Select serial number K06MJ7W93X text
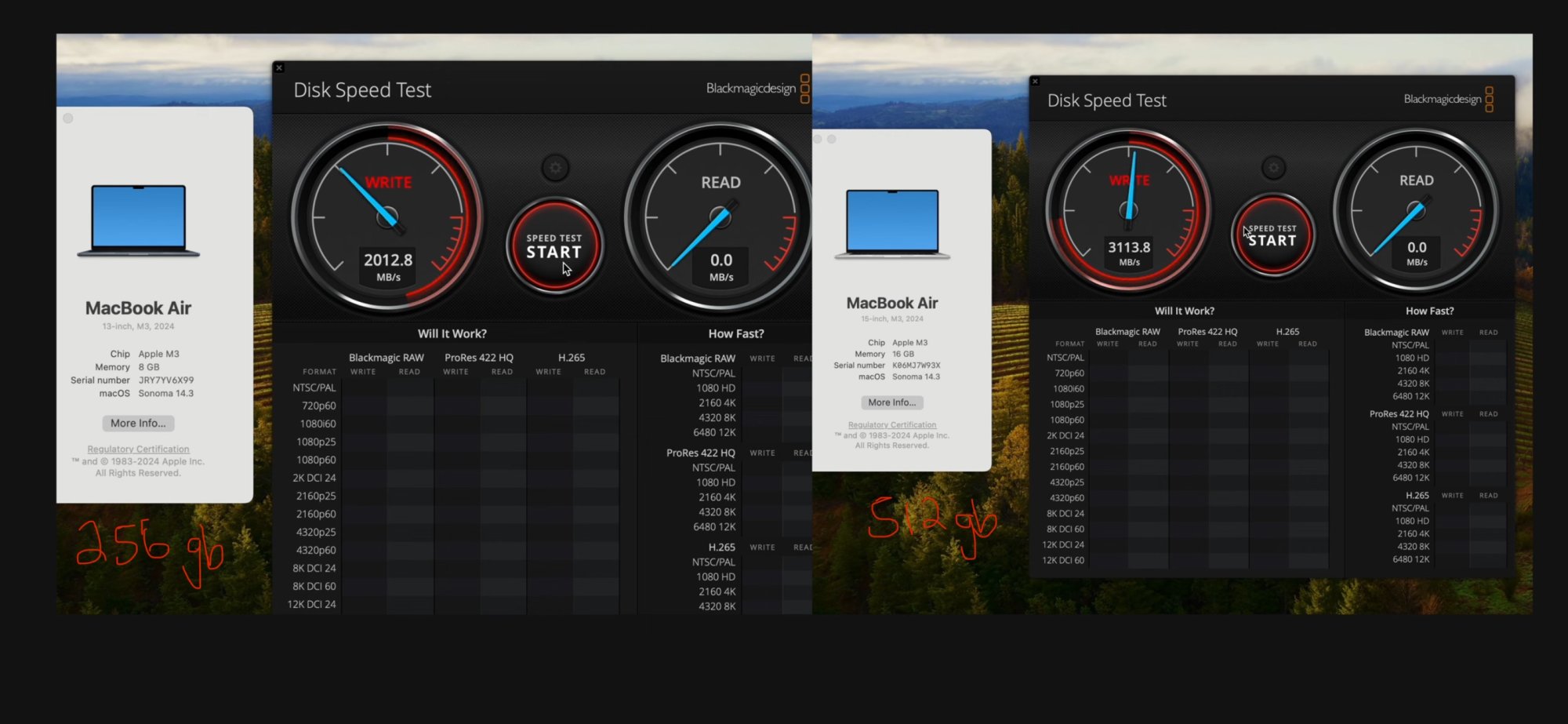 tap(916, 366)
